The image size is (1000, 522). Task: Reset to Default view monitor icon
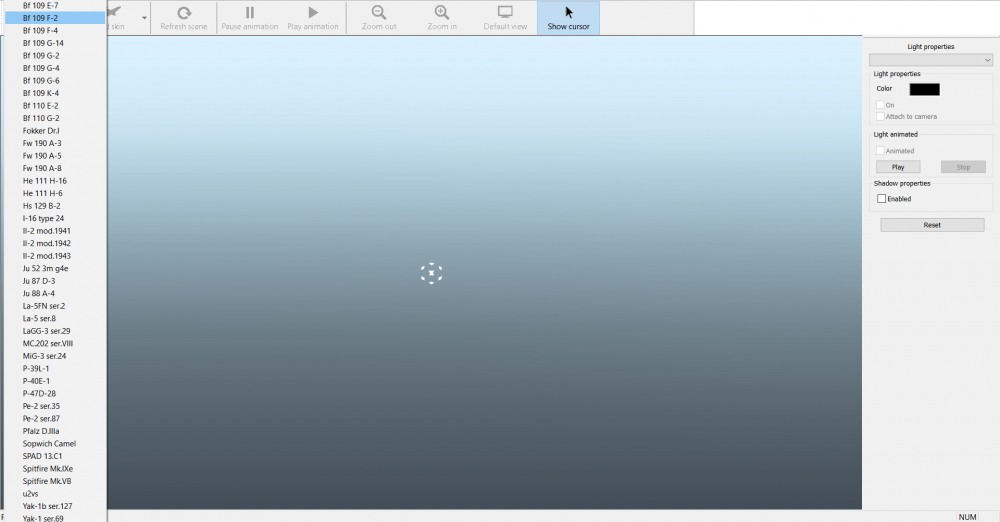tap(505, 13)
